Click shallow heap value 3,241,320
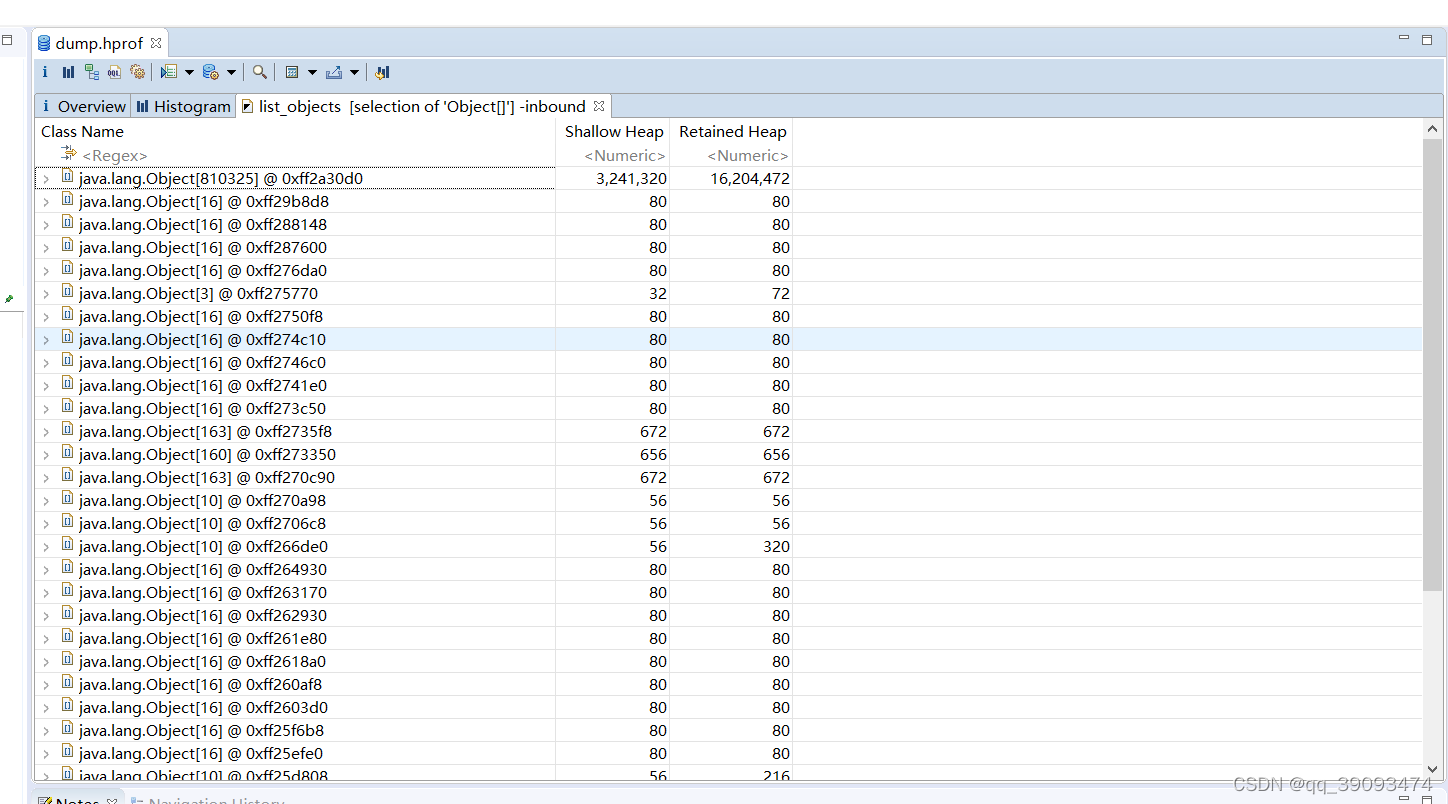 click(x=631, y=179)
